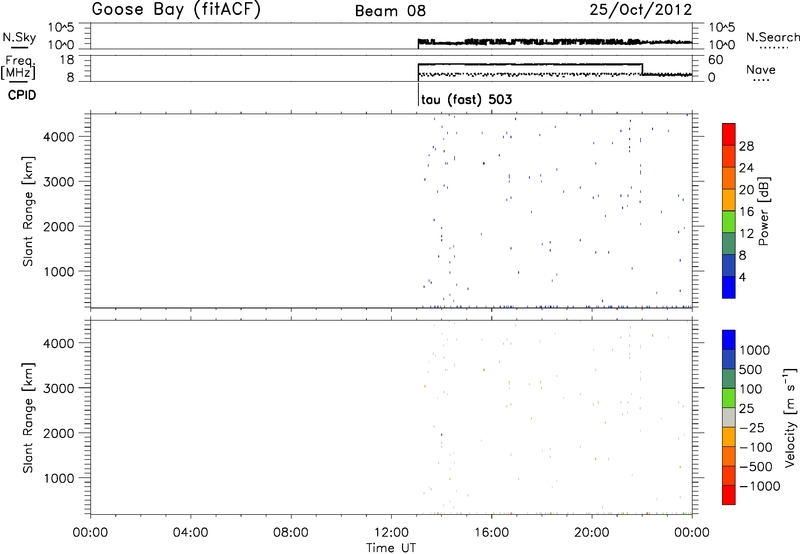Select the "Nave" legend label
The image size is (800, 554).
click(x=761, y=69)
